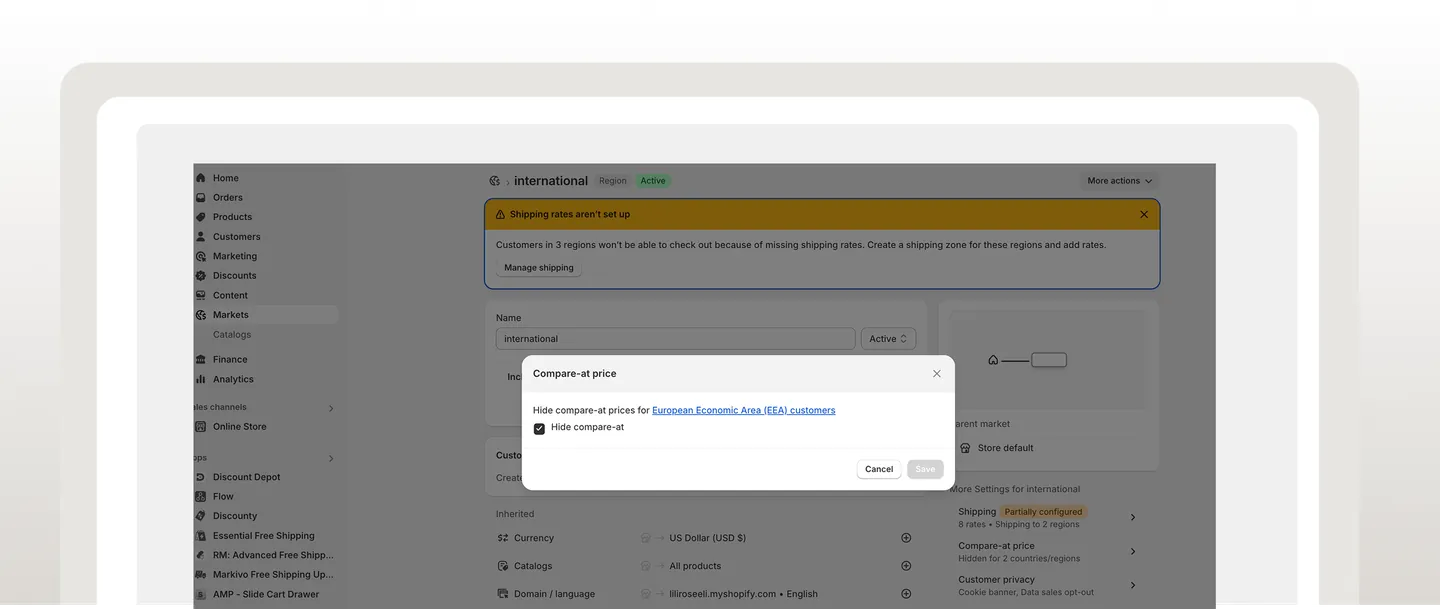Image resolution: width=1440 pixels, height=609 pixels.
Task: Open the European Economic Area customers link
Action: pos(744,410)
